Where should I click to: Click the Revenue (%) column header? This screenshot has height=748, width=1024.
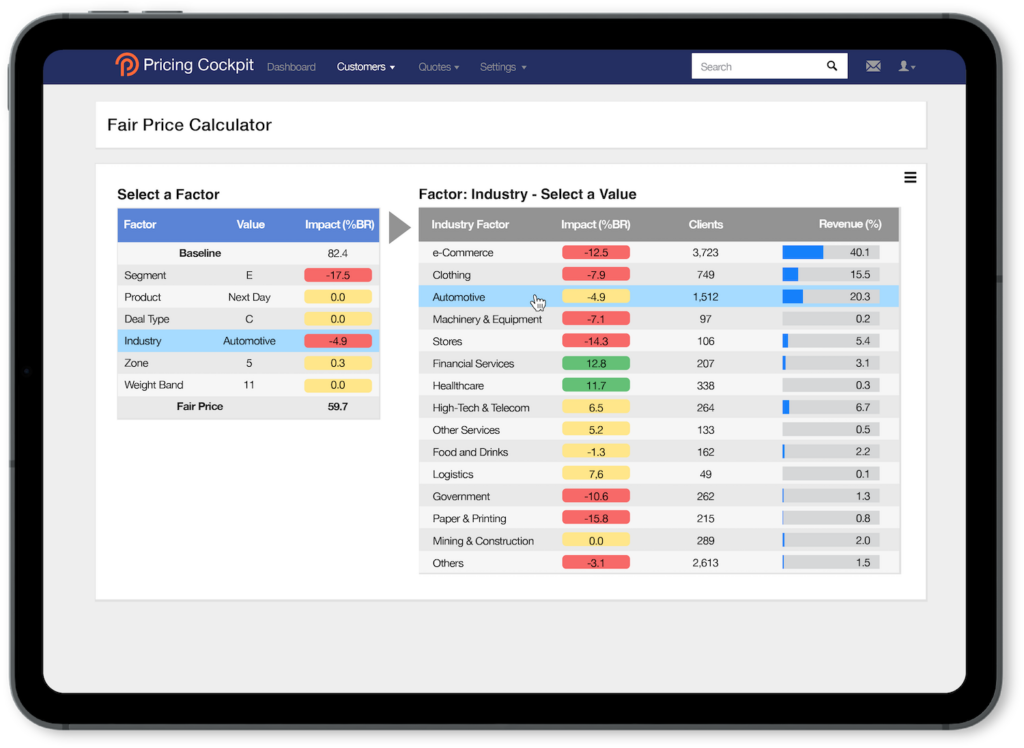[x=849, y=225]
